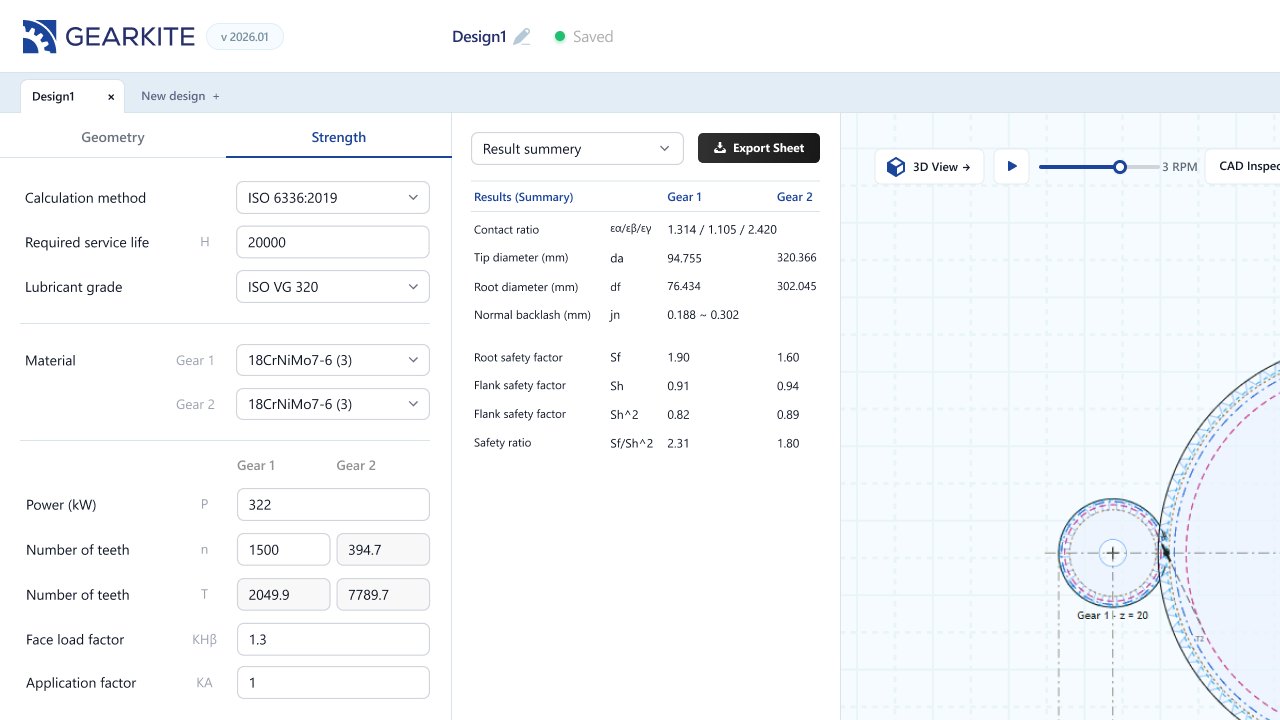The image size is (1280, 720).
Task: Click the Power (kW) input field
Action: click(x=333, y=505)
